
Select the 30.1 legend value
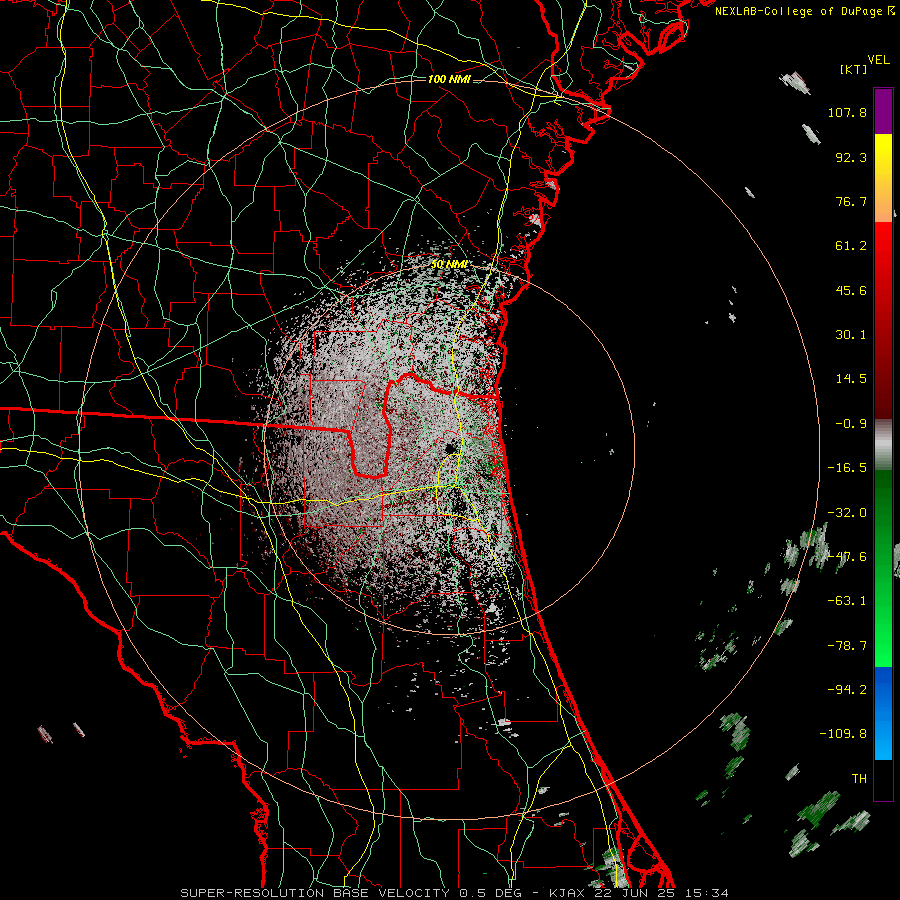(x=851, y=335)
